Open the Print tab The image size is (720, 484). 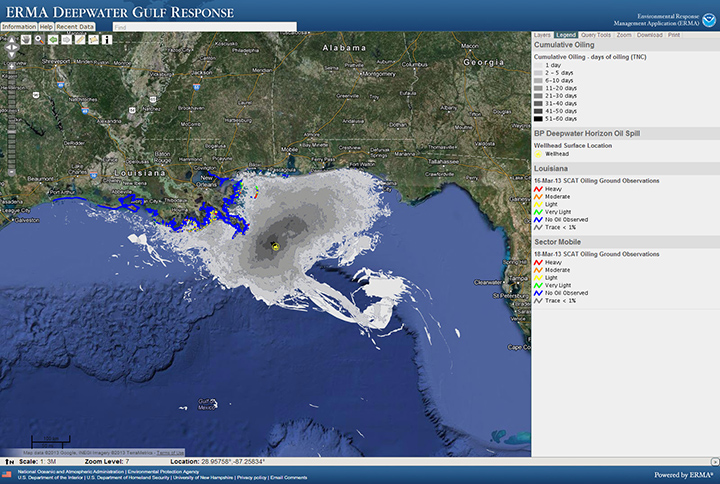tap(674, 35)
